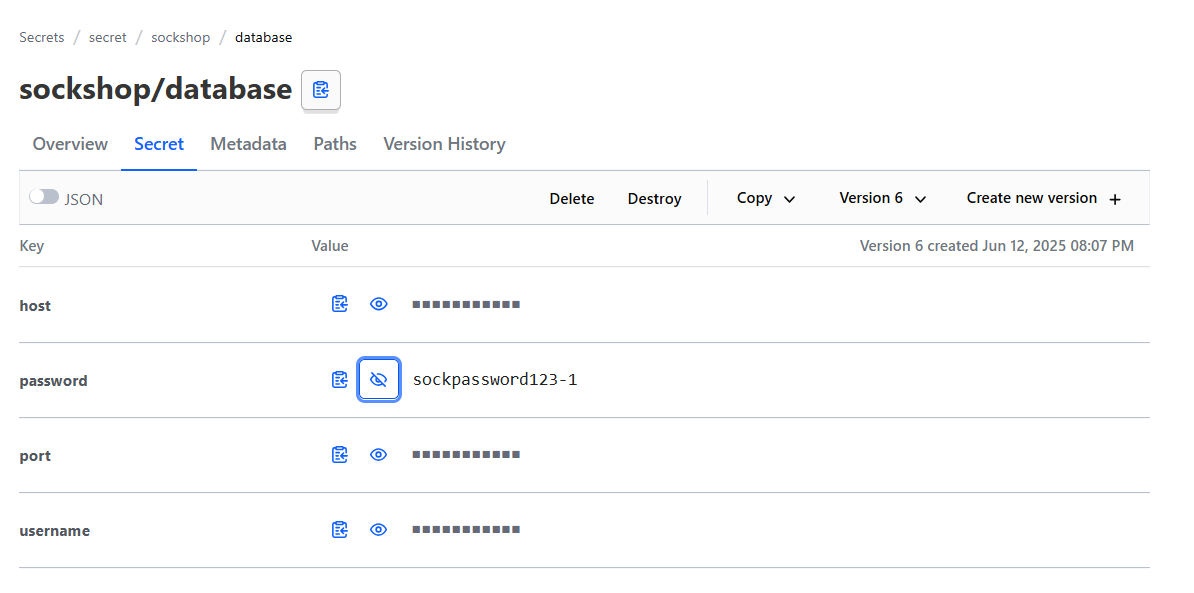This screenshot has height=593, width=1194.
Task: Open the Metadata tab
Action: (248, 144)
